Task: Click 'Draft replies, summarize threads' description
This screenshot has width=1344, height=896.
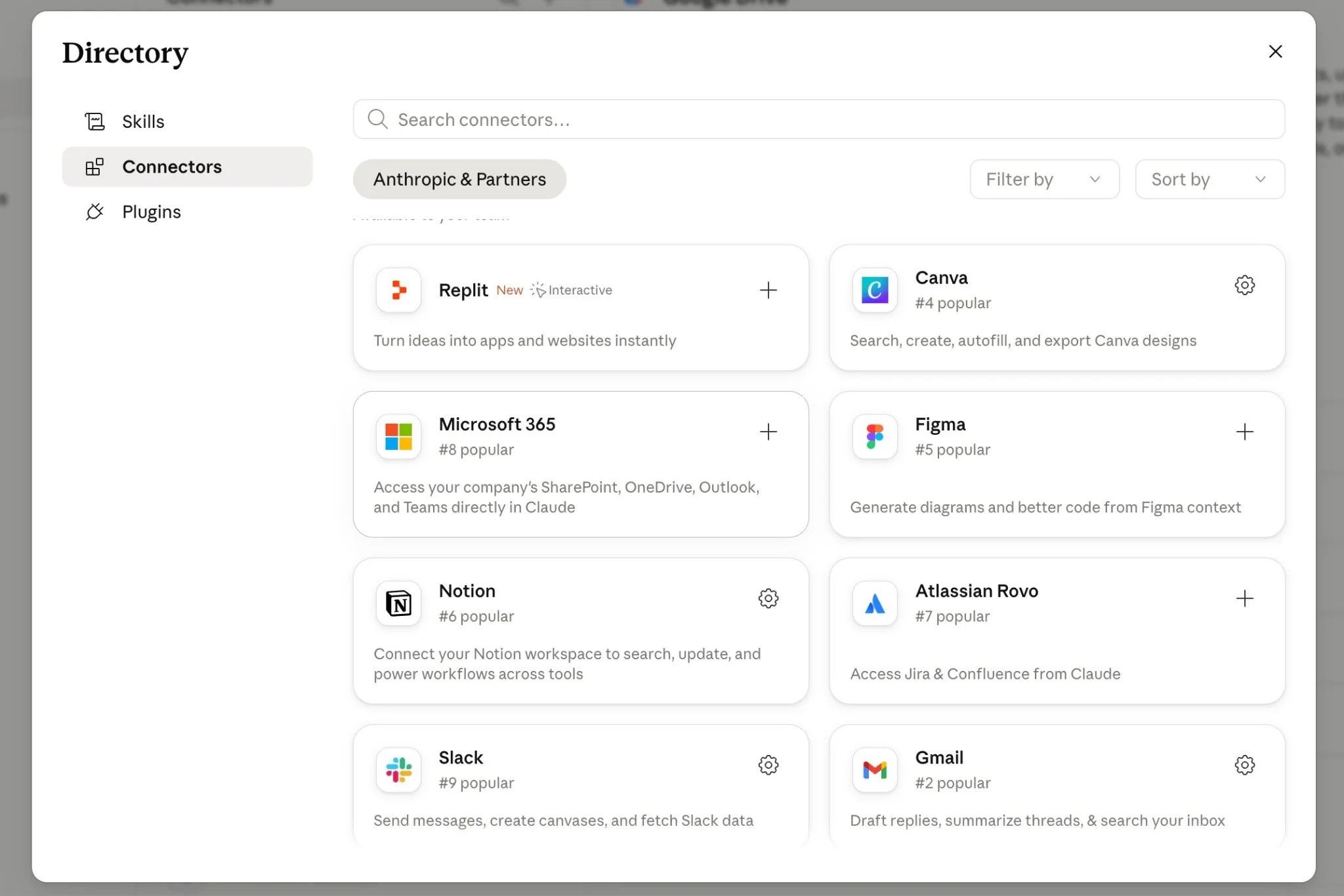Action: coord(1037,821)
